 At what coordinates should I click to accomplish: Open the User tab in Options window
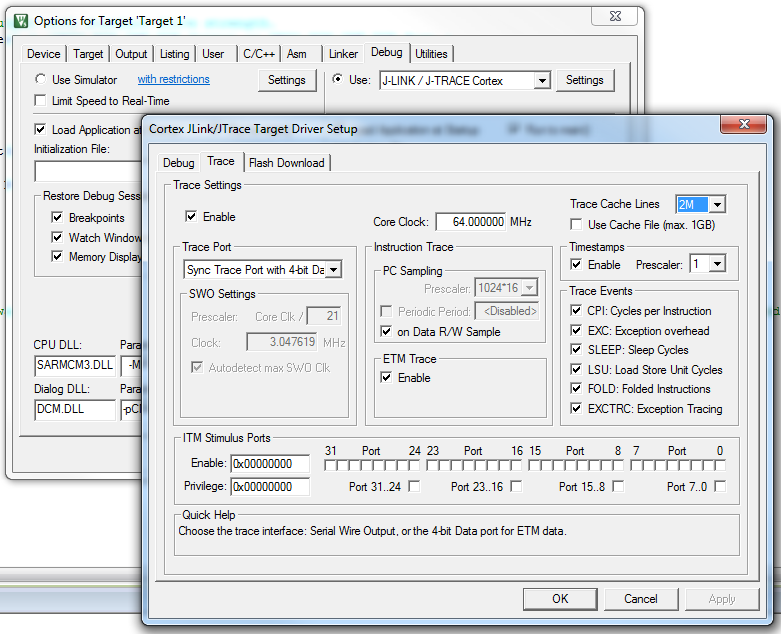pyautogui.click(x=213, y=54)
